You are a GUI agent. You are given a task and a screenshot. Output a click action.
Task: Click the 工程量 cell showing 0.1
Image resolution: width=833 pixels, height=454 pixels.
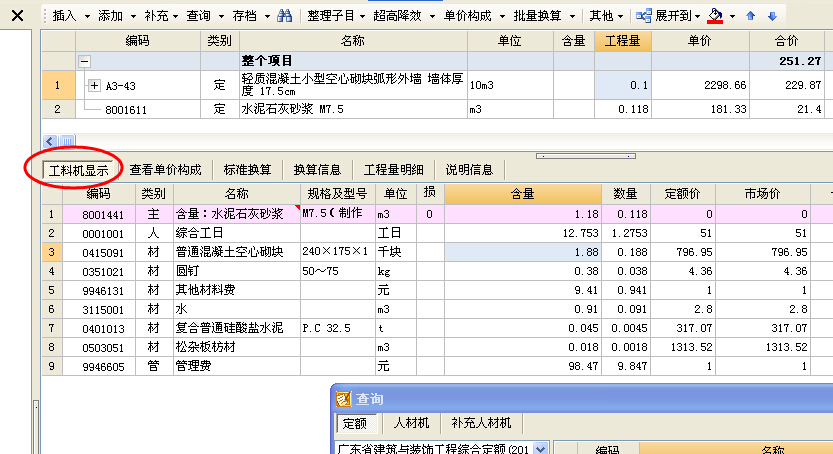pyautogui.click(x=623, y=85)
